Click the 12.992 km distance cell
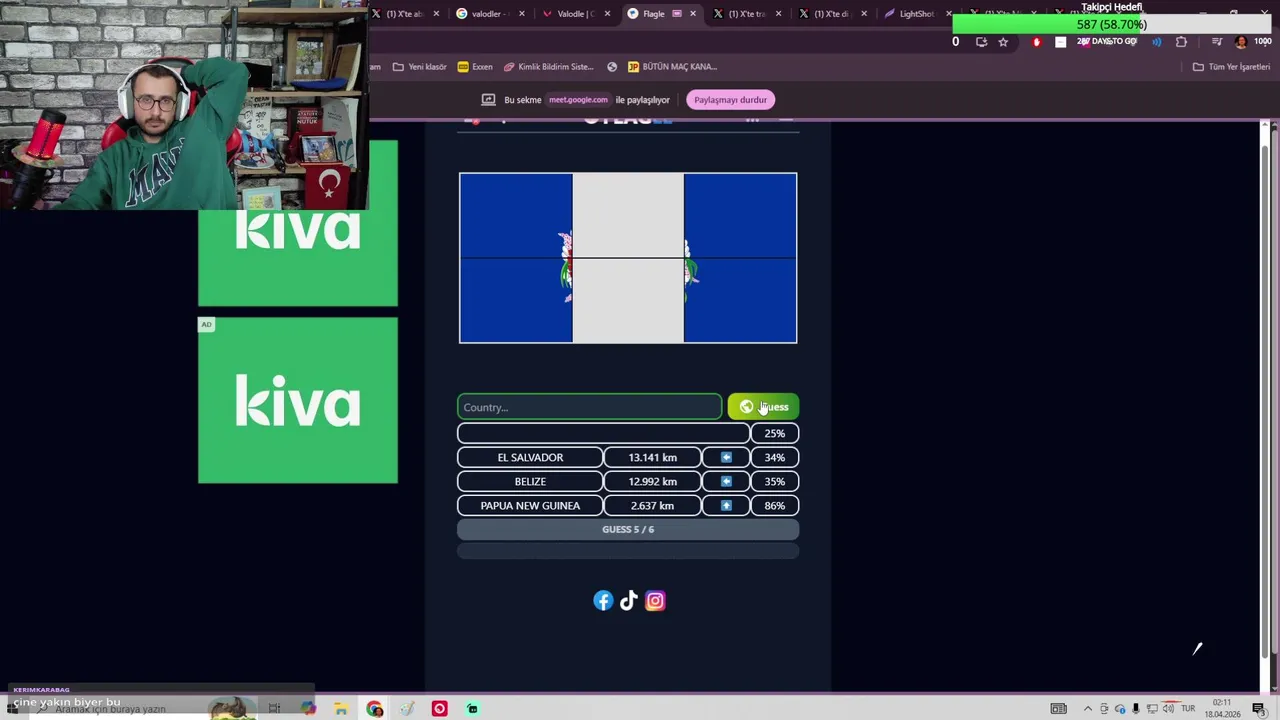The image size is (1280, 720). coord(653,481)
